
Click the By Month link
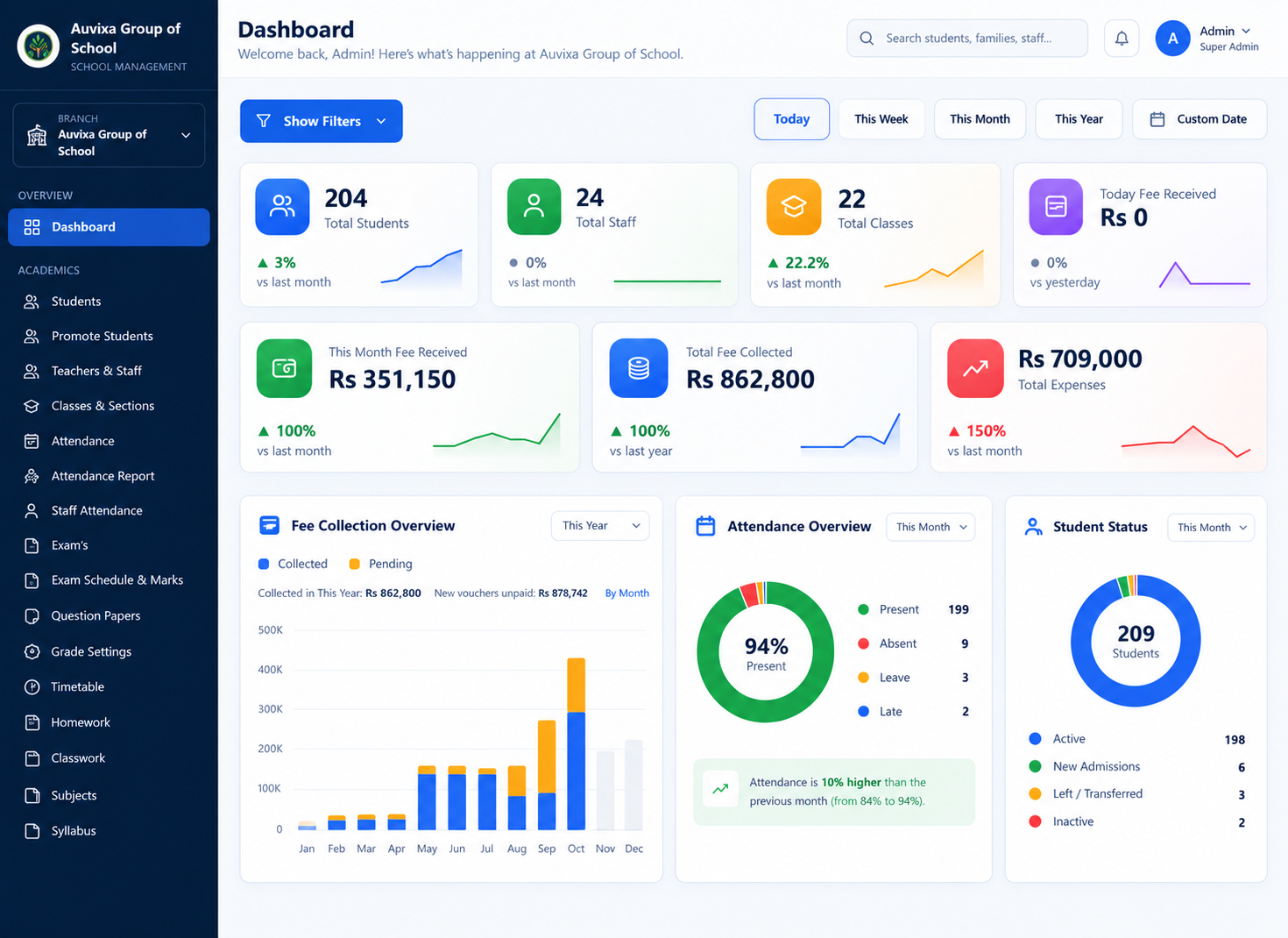click(627, 593)
